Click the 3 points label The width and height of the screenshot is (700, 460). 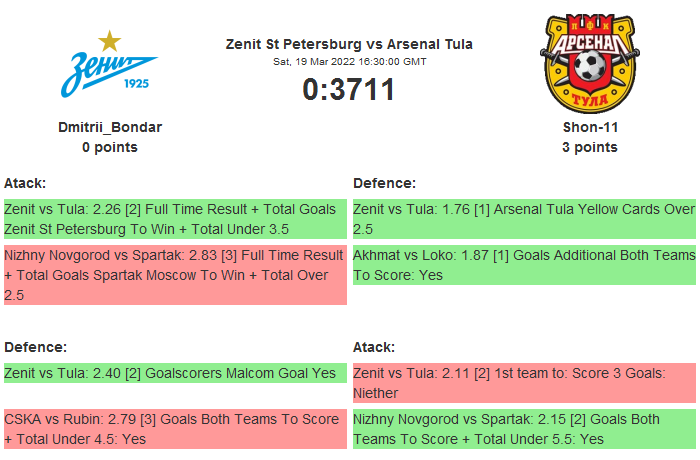coord(590,147)
